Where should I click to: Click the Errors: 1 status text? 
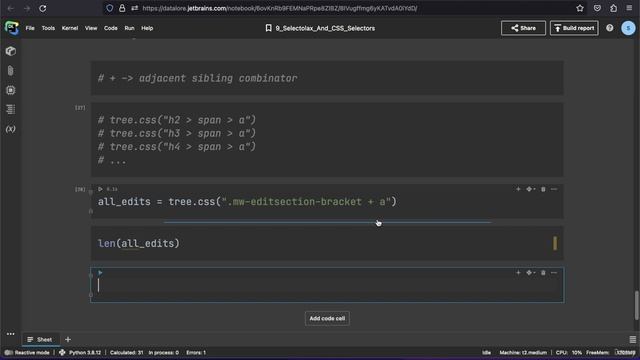coord(196,352)
